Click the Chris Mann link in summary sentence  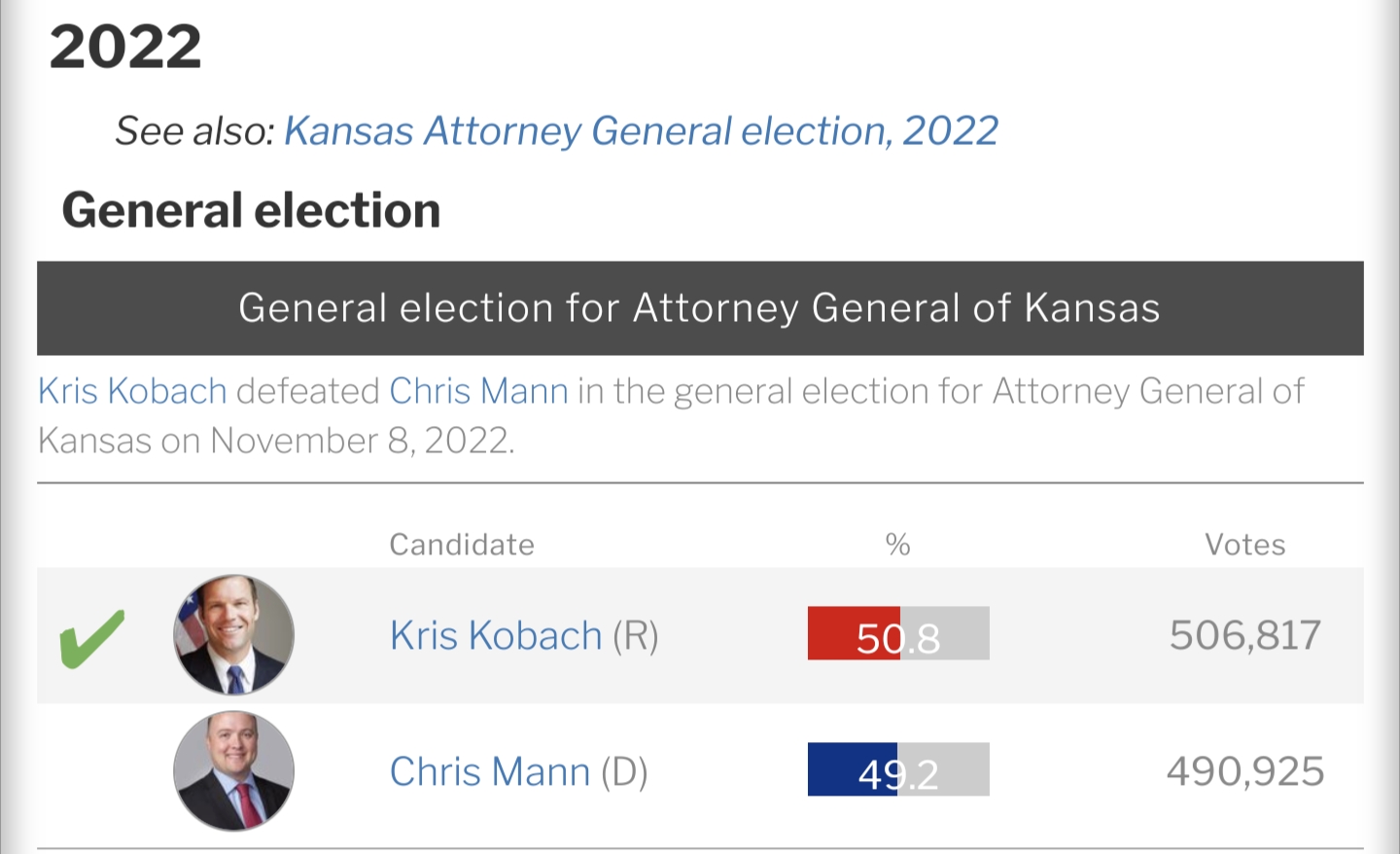[x=478, y=391]
